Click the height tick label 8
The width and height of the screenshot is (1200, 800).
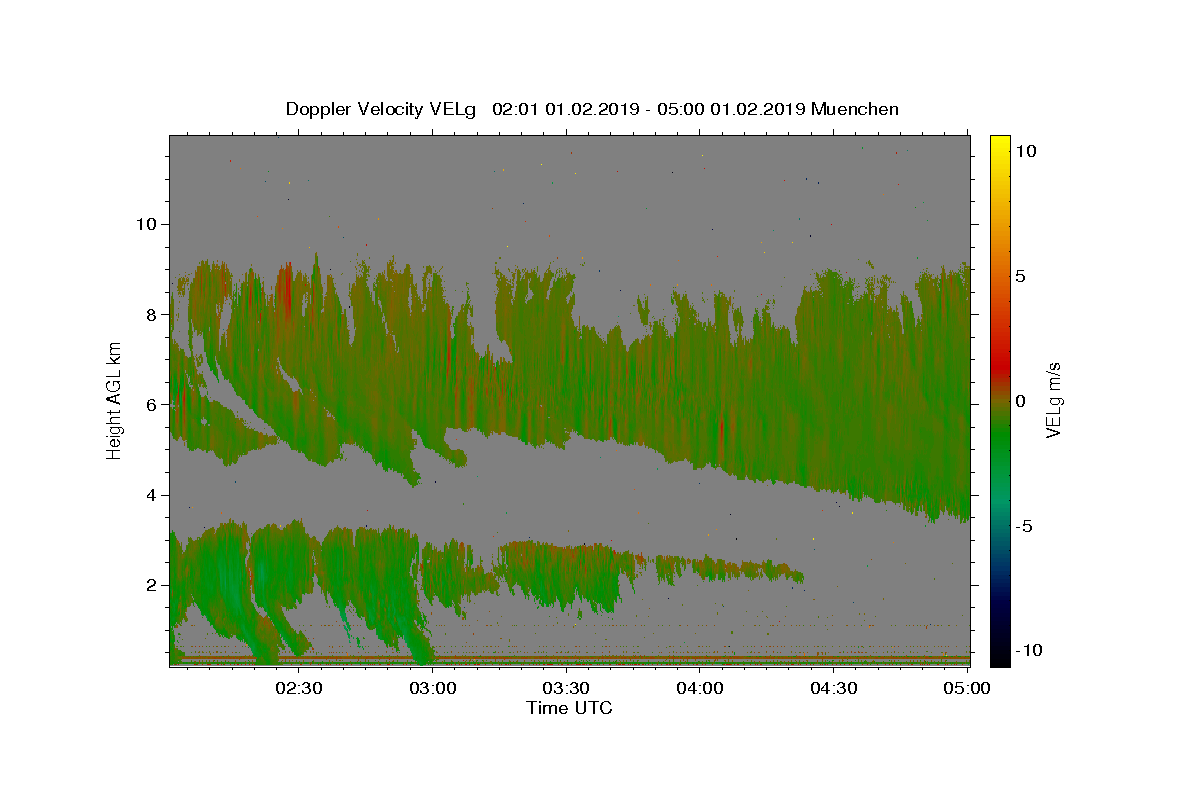tap(151, 314)
